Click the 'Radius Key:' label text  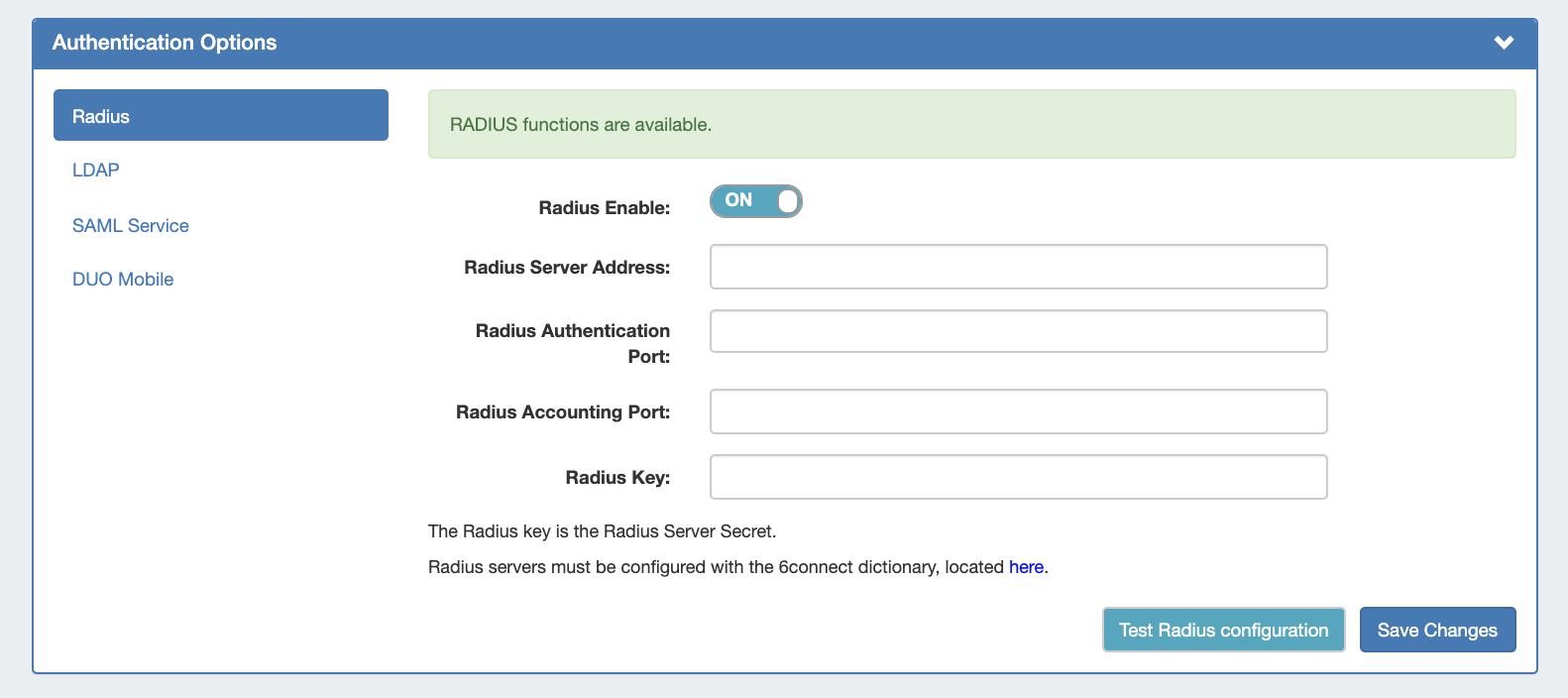point(617,478)
